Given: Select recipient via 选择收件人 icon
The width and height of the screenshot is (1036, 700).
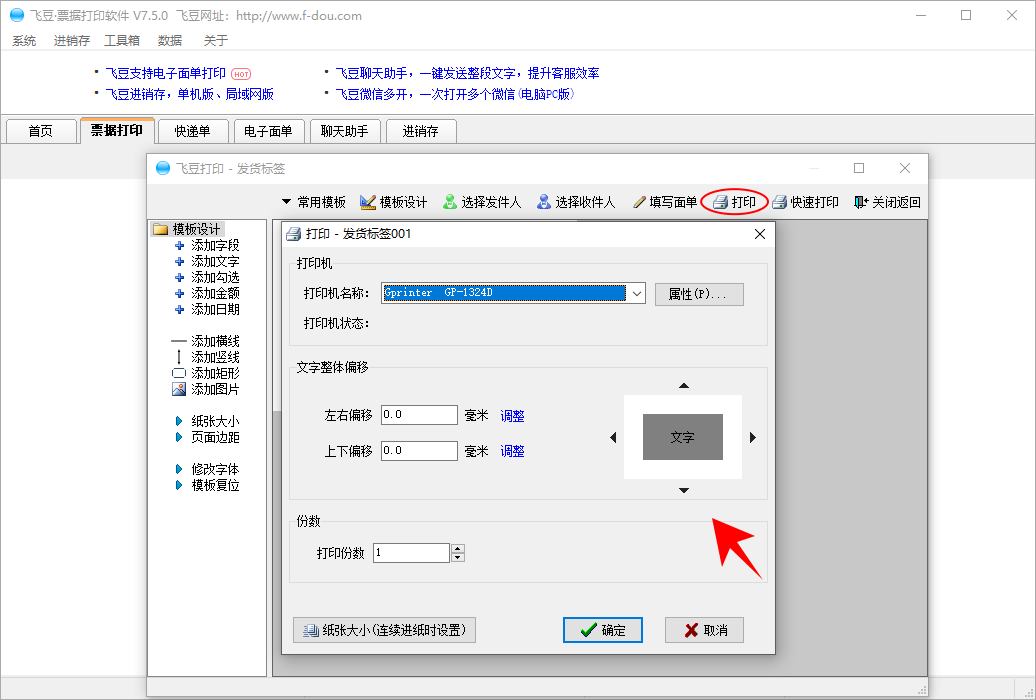Looking at the screenshot, I should click(x=544, y=202).
